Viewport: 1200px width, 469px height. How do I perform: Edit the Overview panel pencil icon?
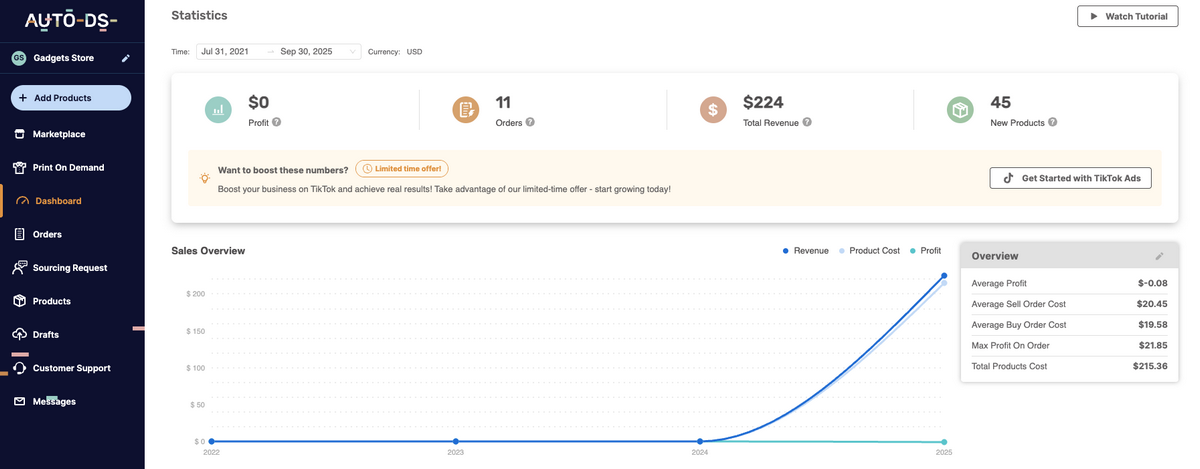[1160, 256]
